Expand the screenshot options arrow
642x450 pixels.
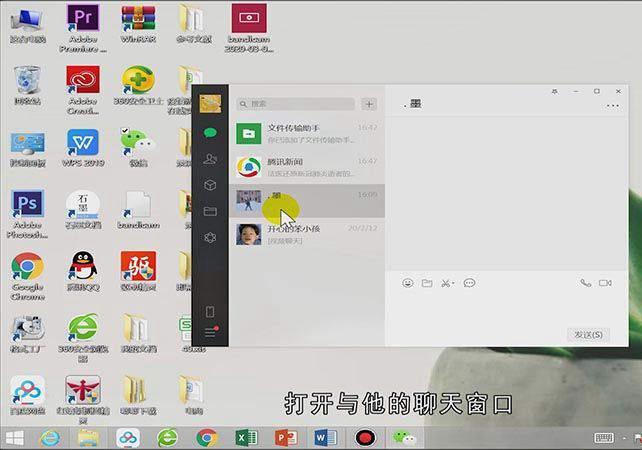pos(453,283)
